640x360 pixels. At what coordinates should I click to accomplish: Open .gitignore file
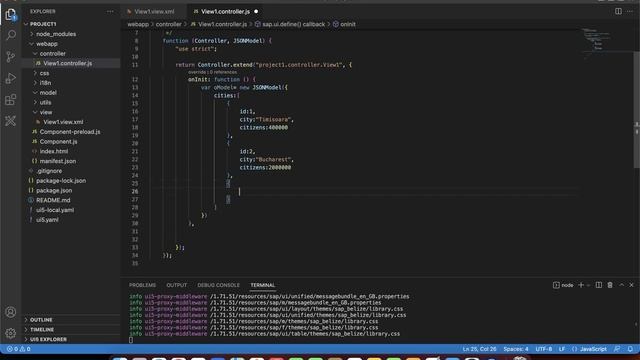coord(49,171)
